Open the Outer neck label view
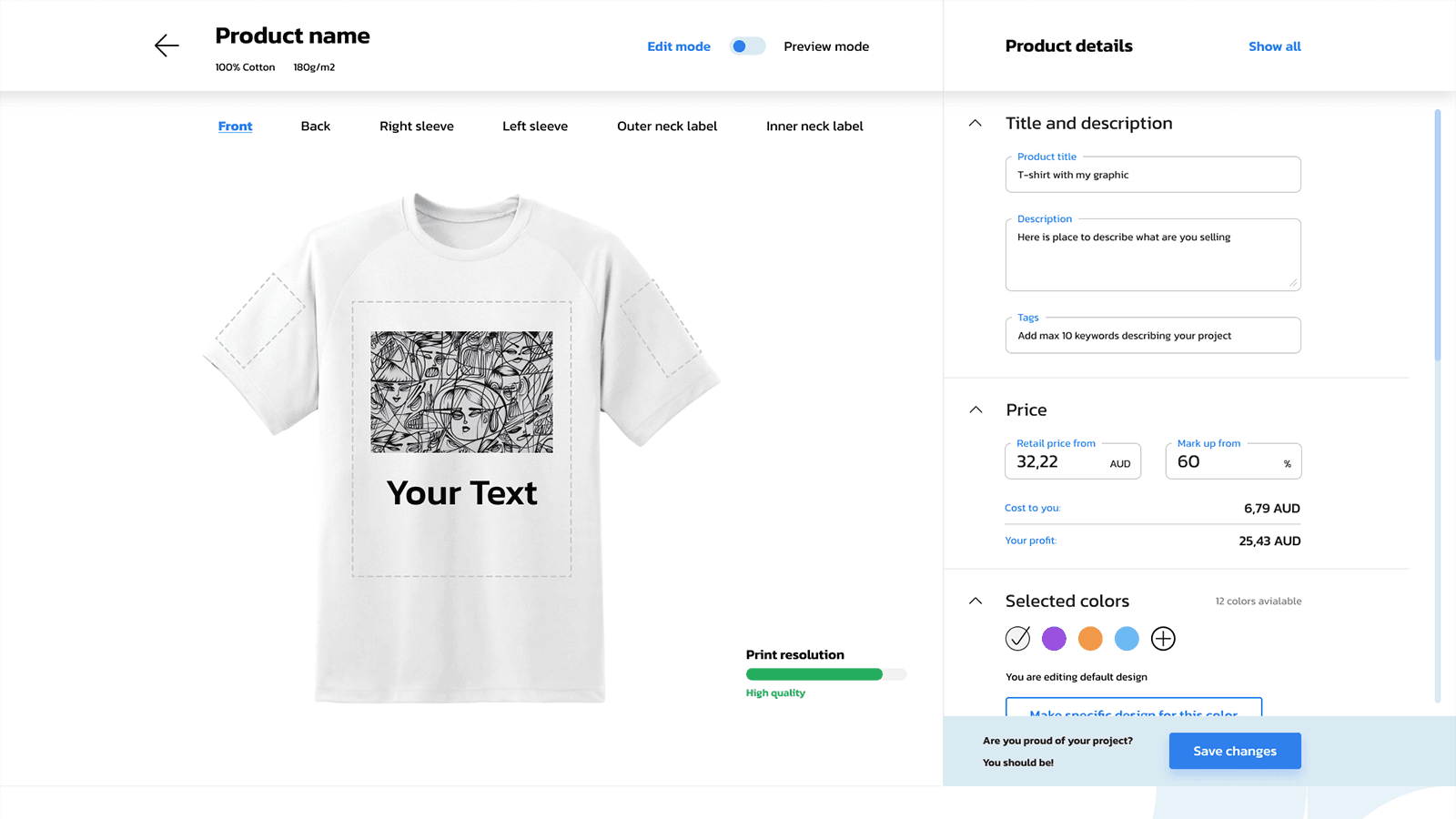This screenshot has width=1456, height=819. [x=667, y=126]
